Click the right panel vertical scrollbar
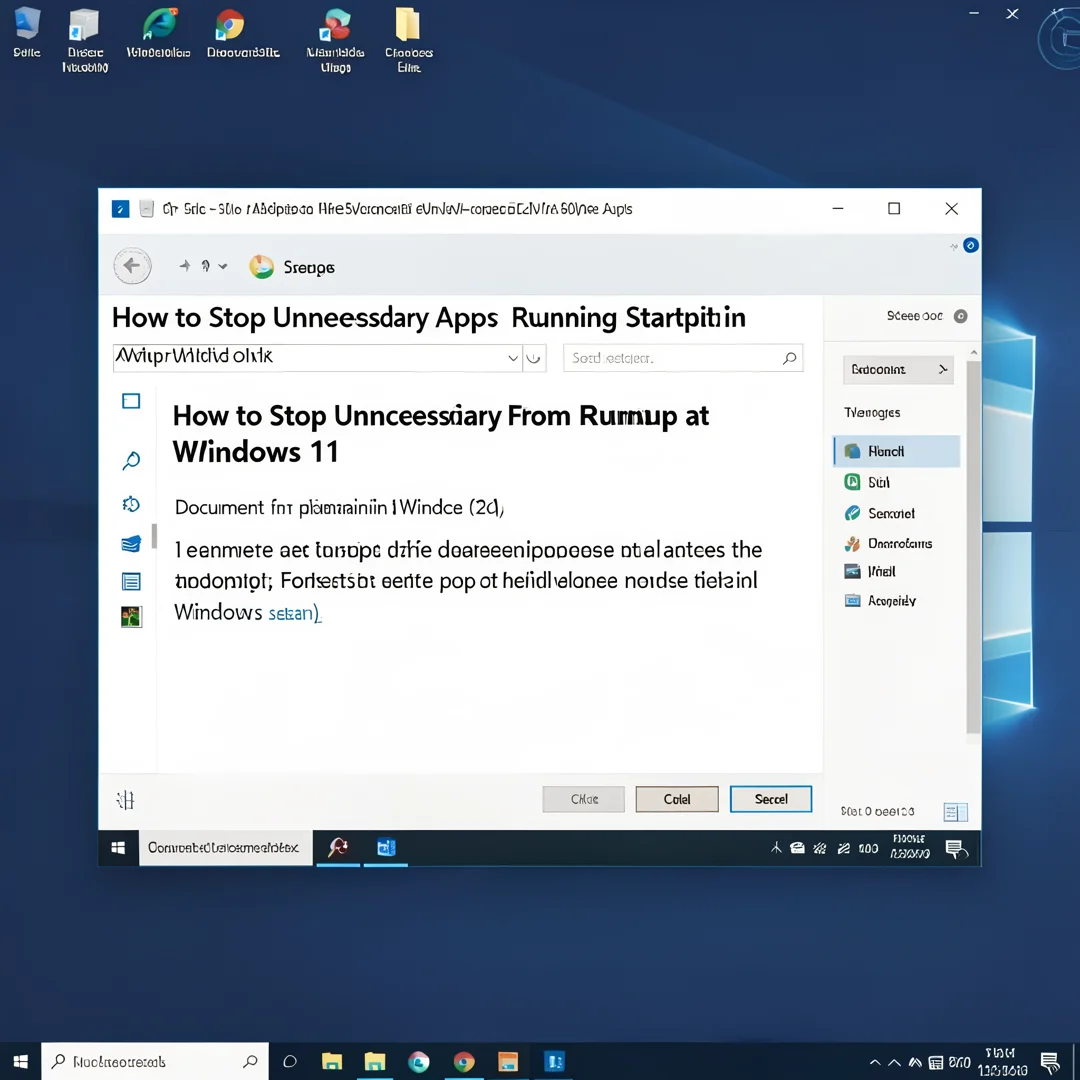Screen dimensions: 1080x1080 (973, 548)
